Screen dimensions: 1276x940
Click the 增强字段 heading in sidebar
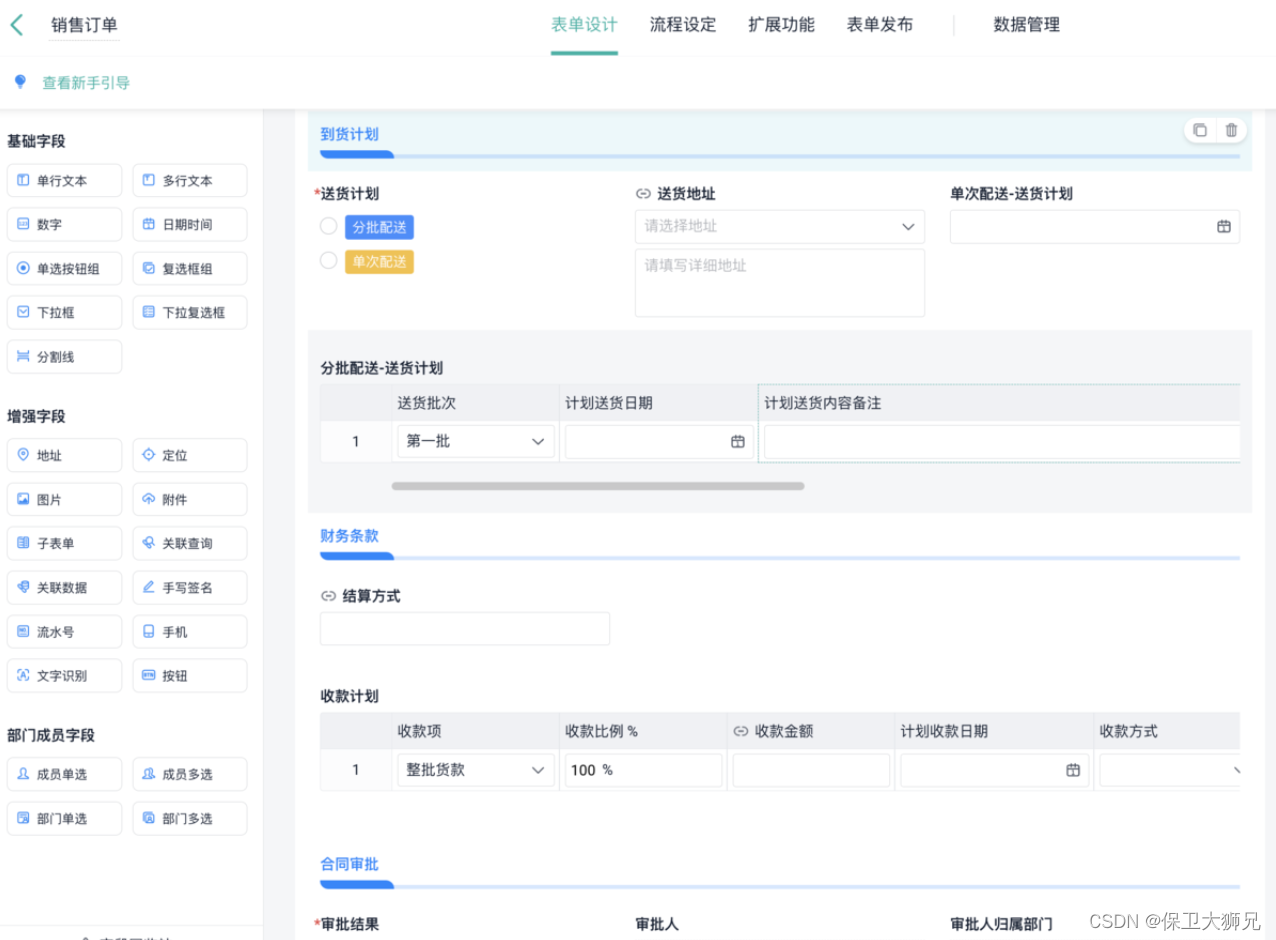(x=36, y=416)
